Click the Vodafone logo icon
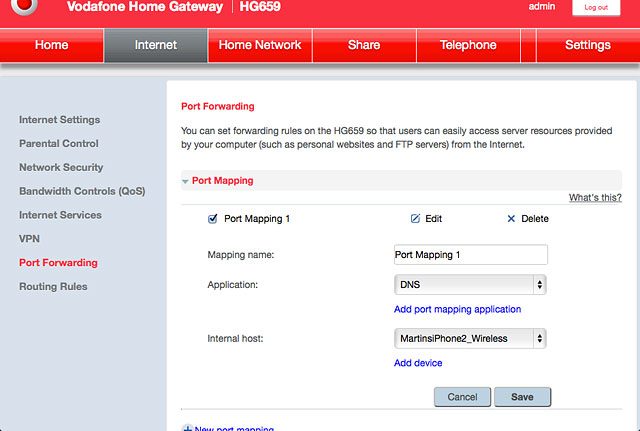 click(x=24, y=5)
